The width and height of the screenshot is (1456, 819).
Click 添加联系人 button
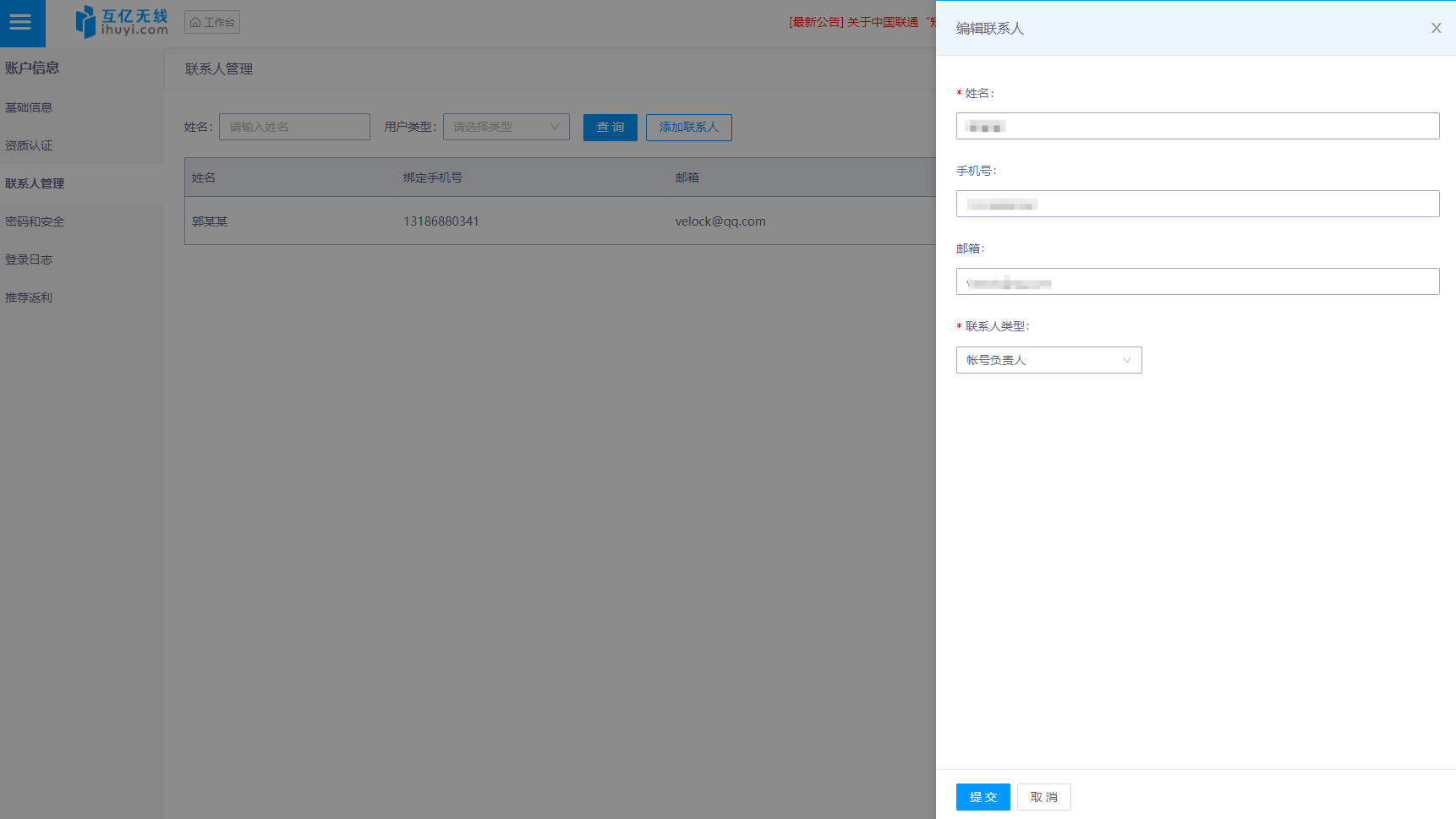click(688, 127)
